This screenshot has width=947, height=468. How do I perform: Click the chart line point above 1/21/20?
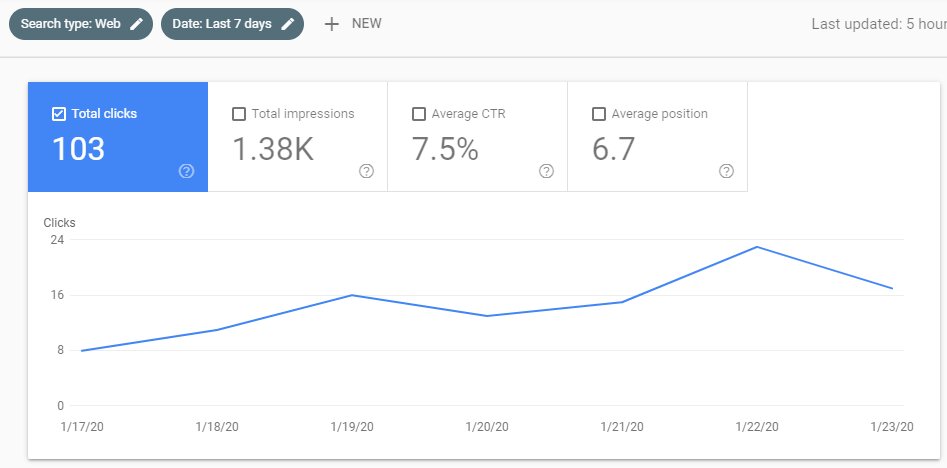pyautogui.click(x=622, y=302)
